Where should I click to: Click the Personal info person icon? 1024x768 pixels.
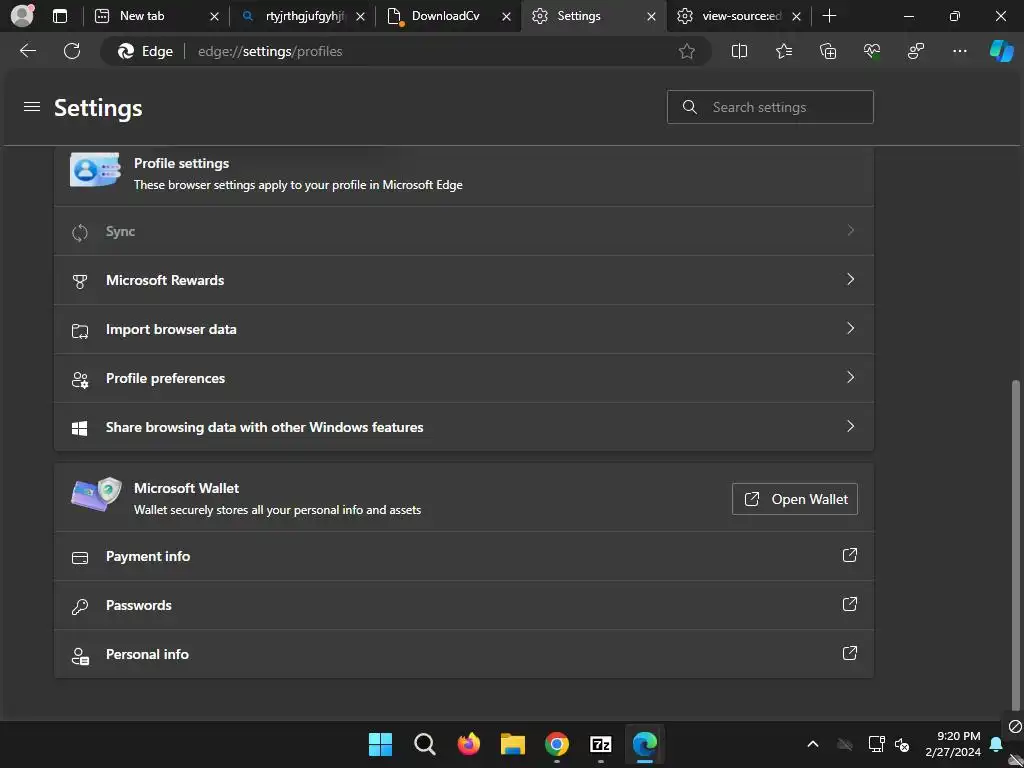pyautogui.click(x=80, y=656)
